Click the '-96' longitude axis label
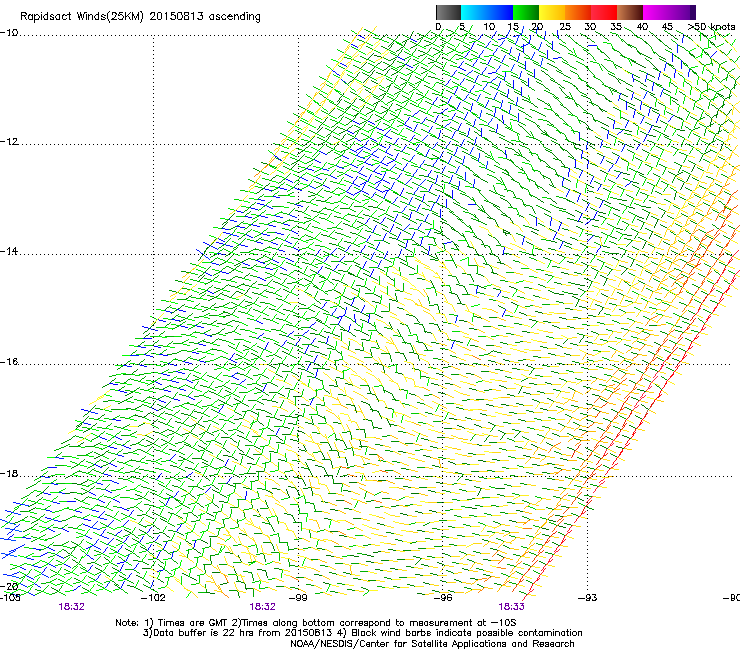The width and height of the screenshot is (740, 650). click(x=443, y=598)
